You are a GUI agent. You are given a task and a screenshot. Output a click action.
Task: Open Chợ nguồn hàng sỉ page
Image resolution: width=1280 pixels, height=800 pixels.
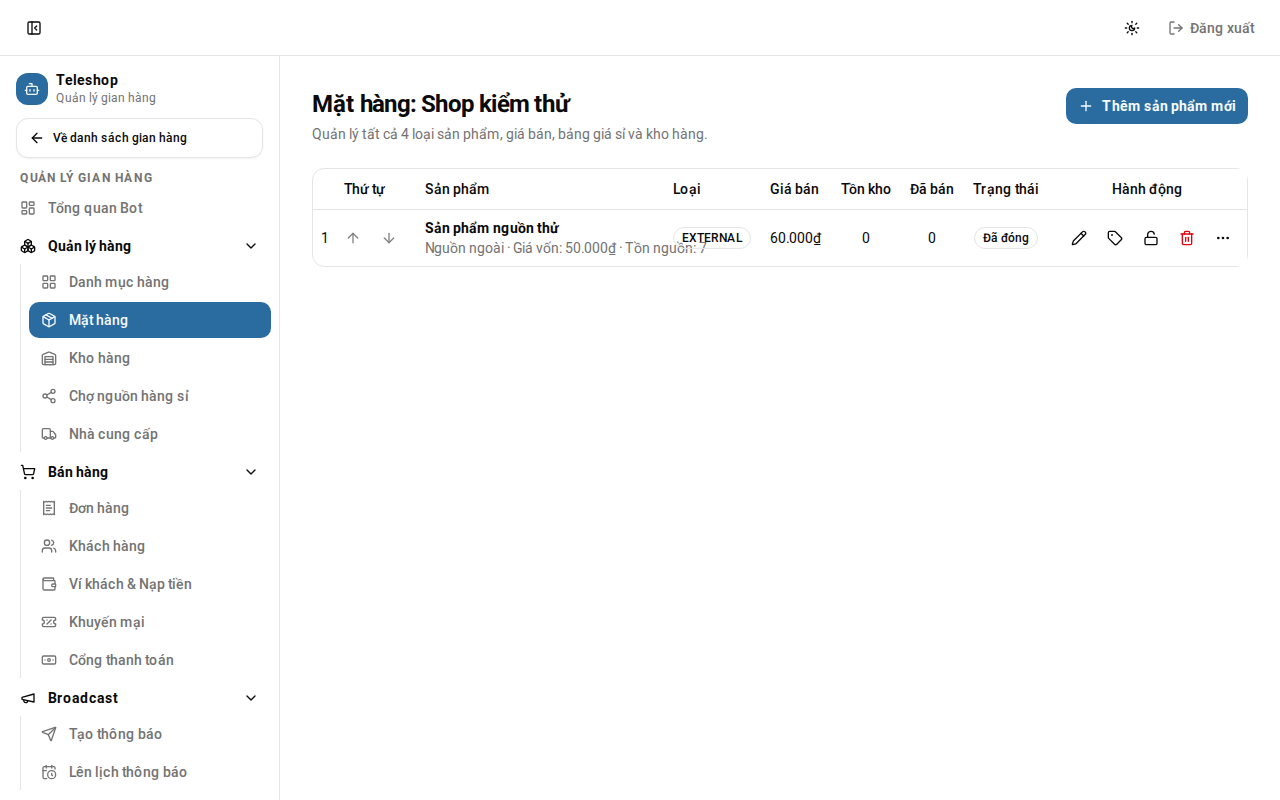150,396
